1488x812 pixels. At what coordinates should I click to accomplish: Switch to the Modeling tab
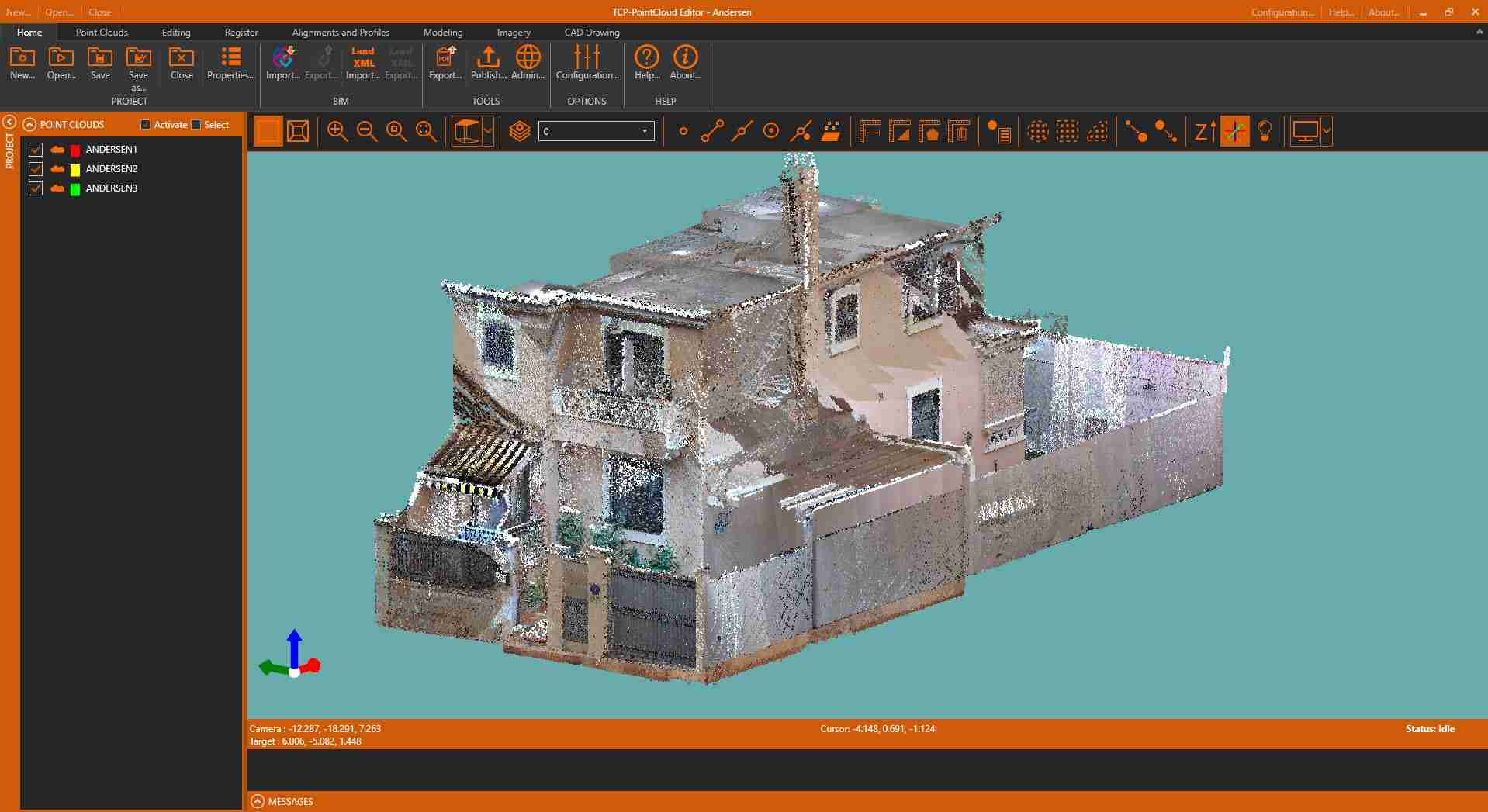[443, 33]
